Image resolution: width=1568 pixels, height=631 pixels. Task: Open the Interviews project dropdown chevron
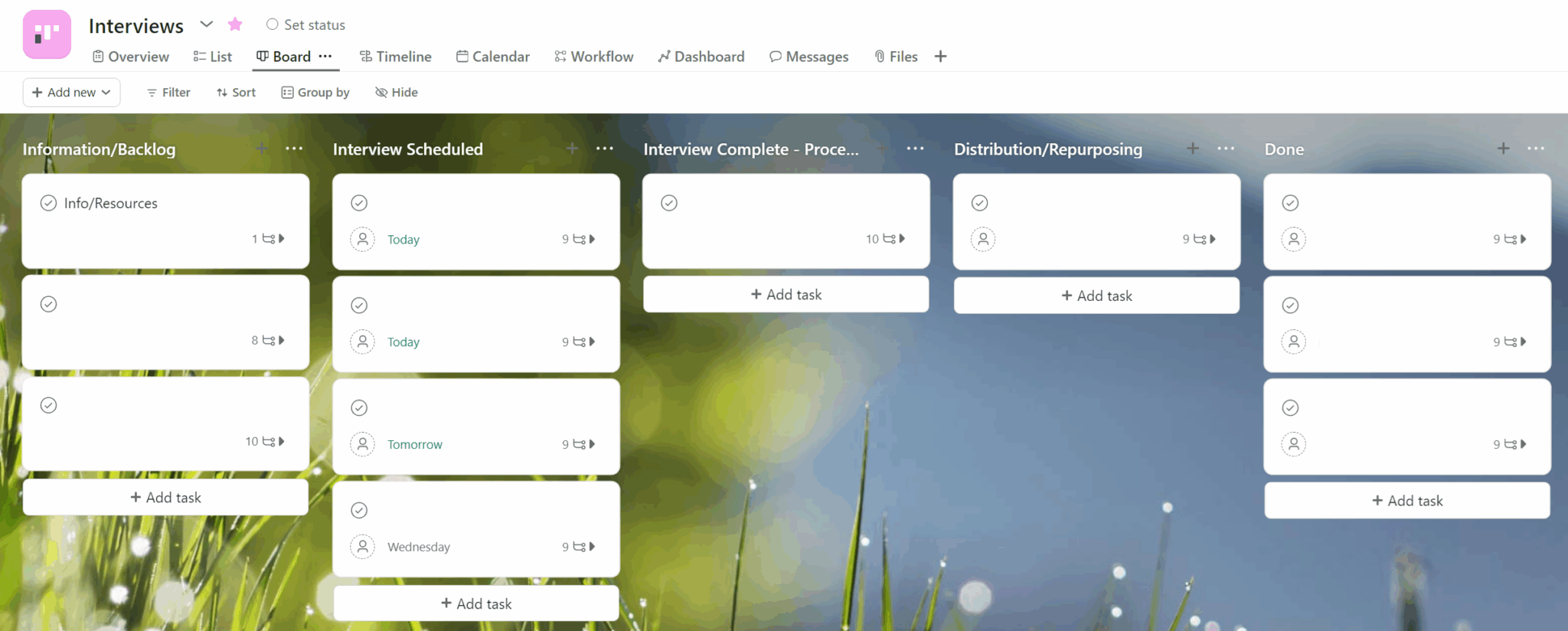(206, 25)
